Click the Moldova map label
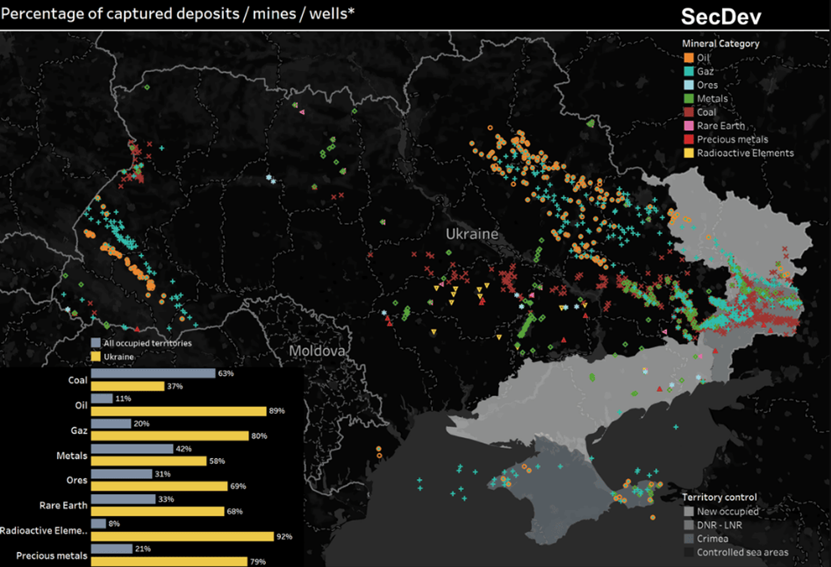831x567 pixels. pyautogui.click(x=316, y=352)
